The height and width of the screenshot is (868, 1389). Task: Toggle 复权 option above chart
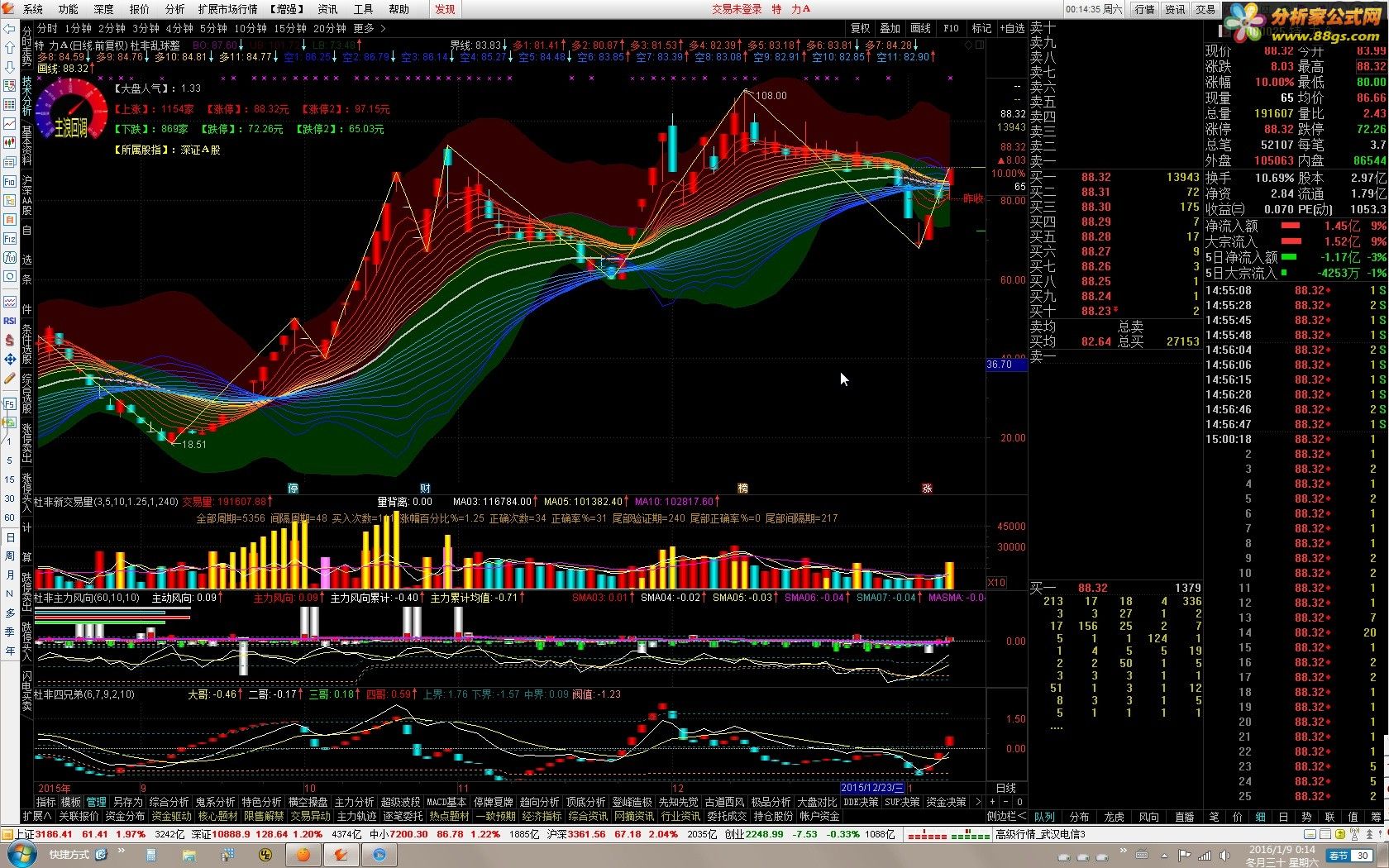tap(861, 28)
